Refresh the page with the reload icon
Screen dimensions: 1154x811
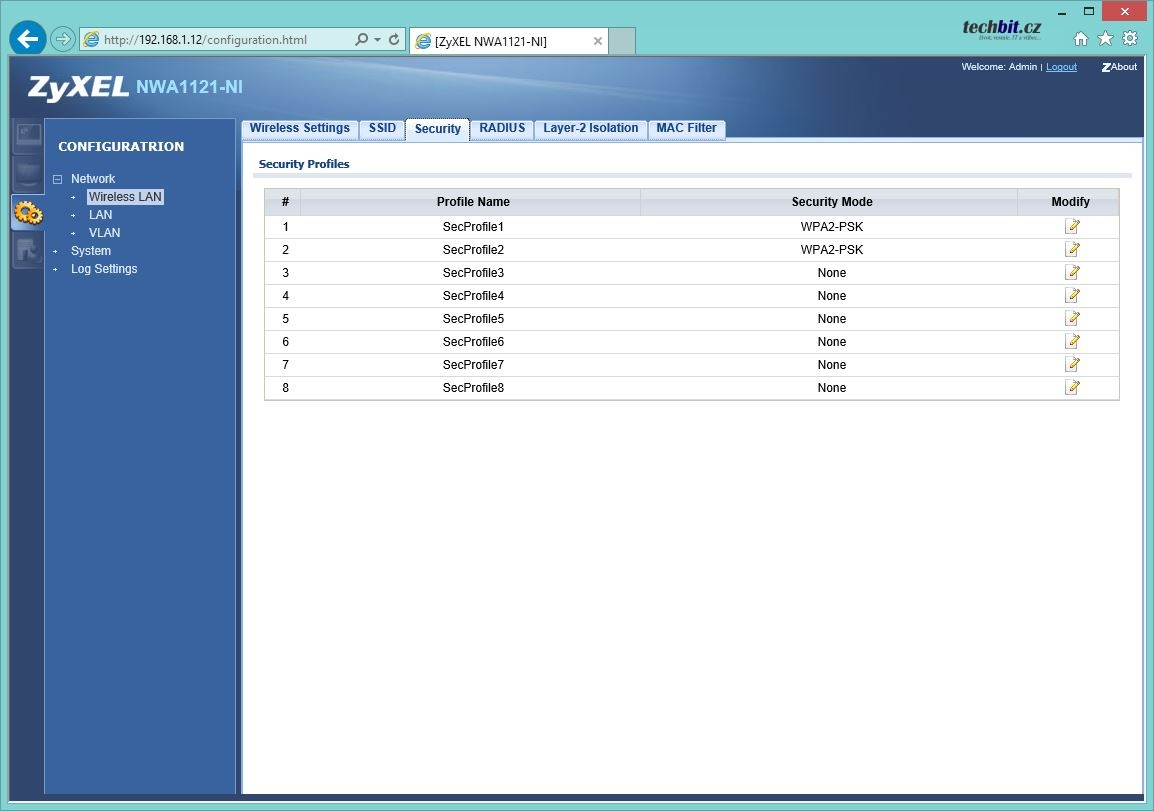[394, 40]
